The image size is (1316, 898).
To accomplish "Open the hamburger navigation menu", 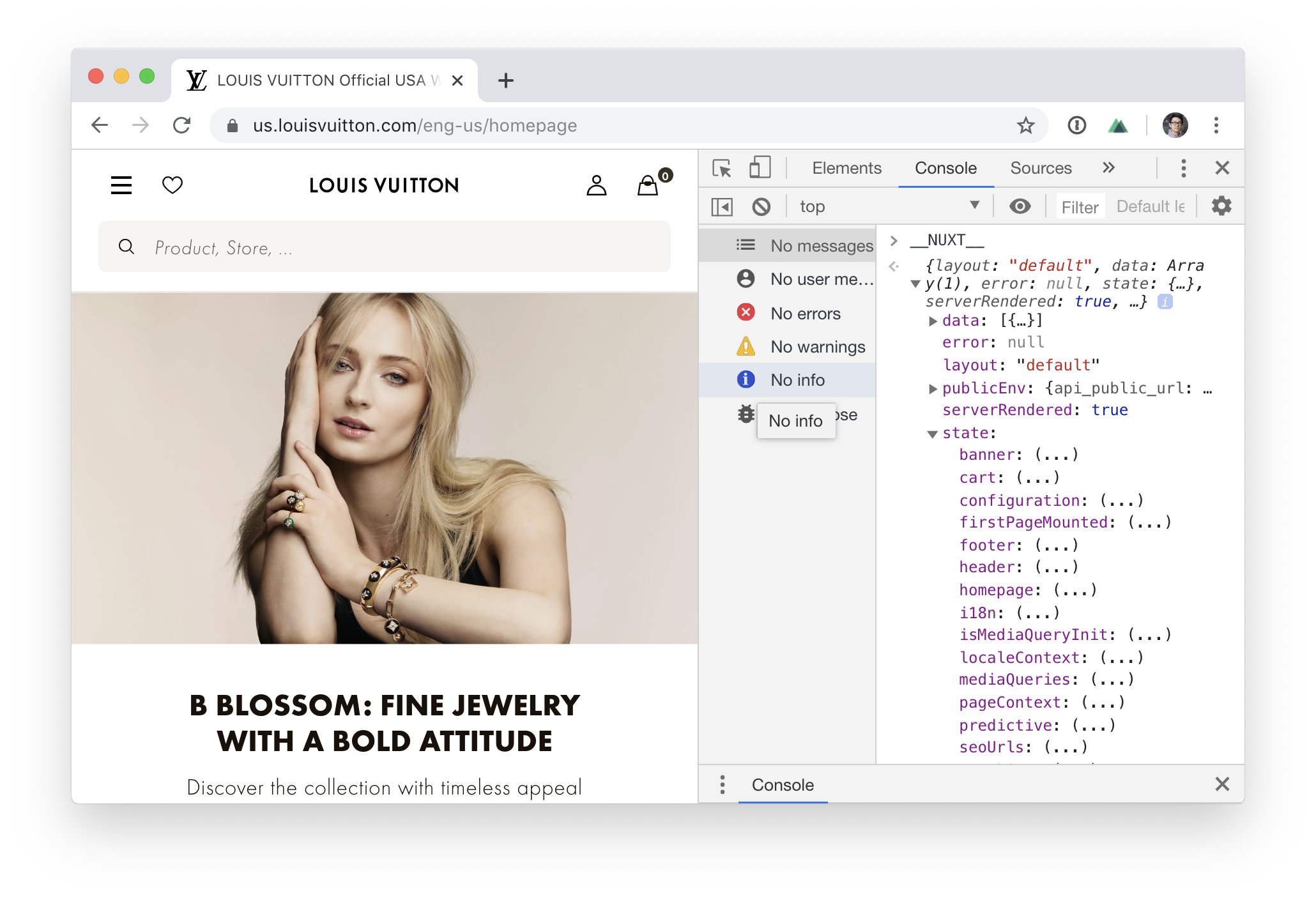I will click(x=121, y=185).
